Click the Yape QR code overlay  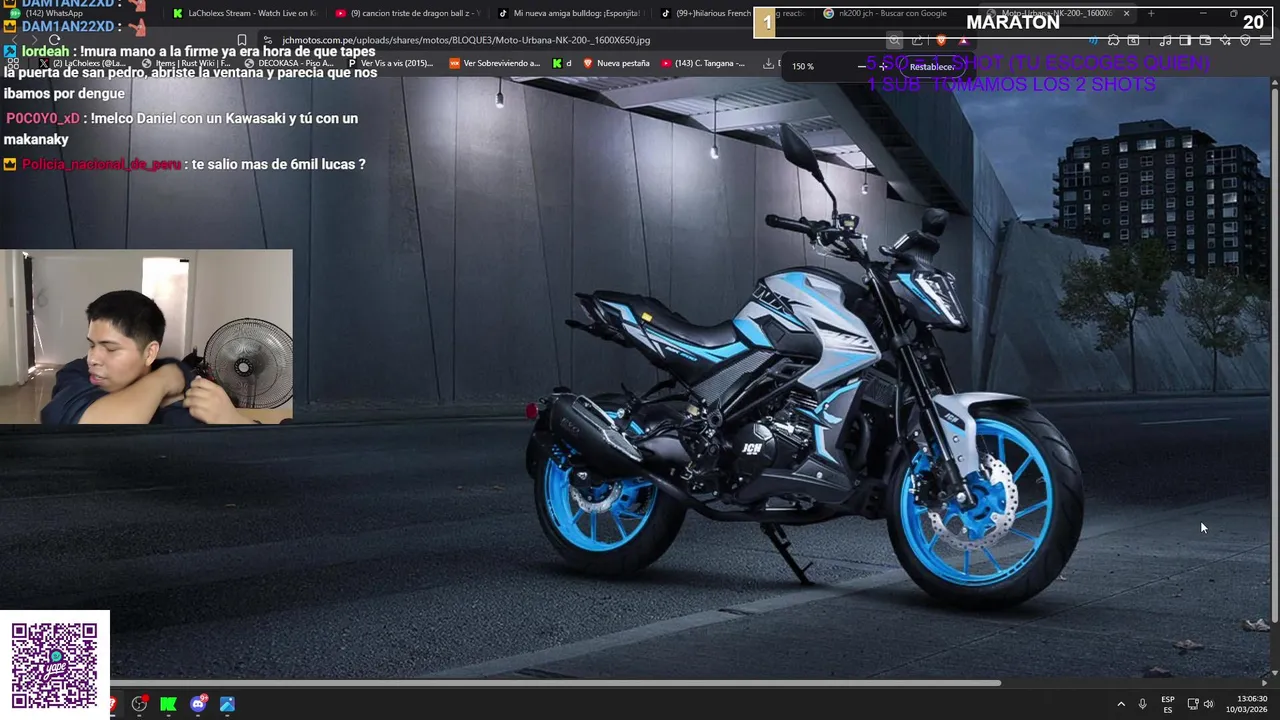(x=55, y=664)
